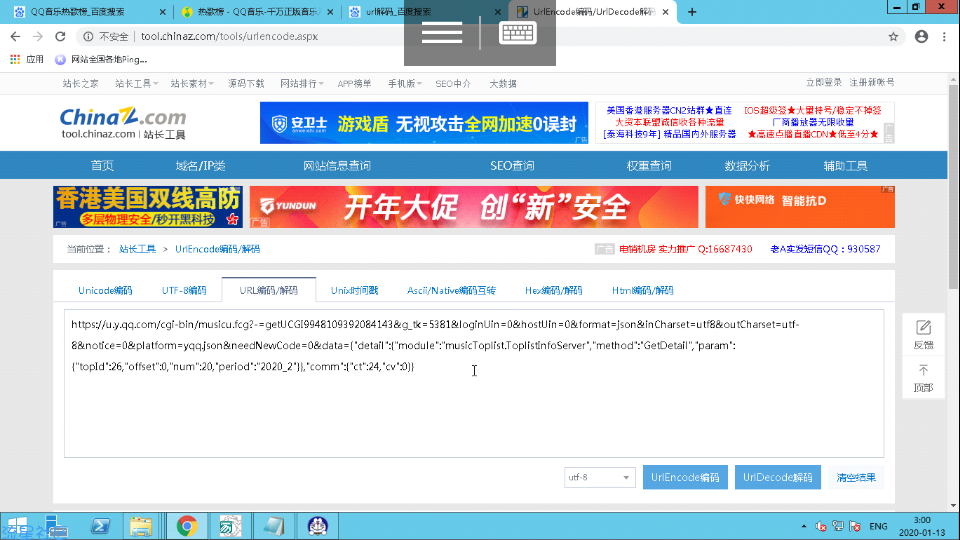Open Chrome profile account icon
This screenshot has width=960, height=540.
pos(921,37)
